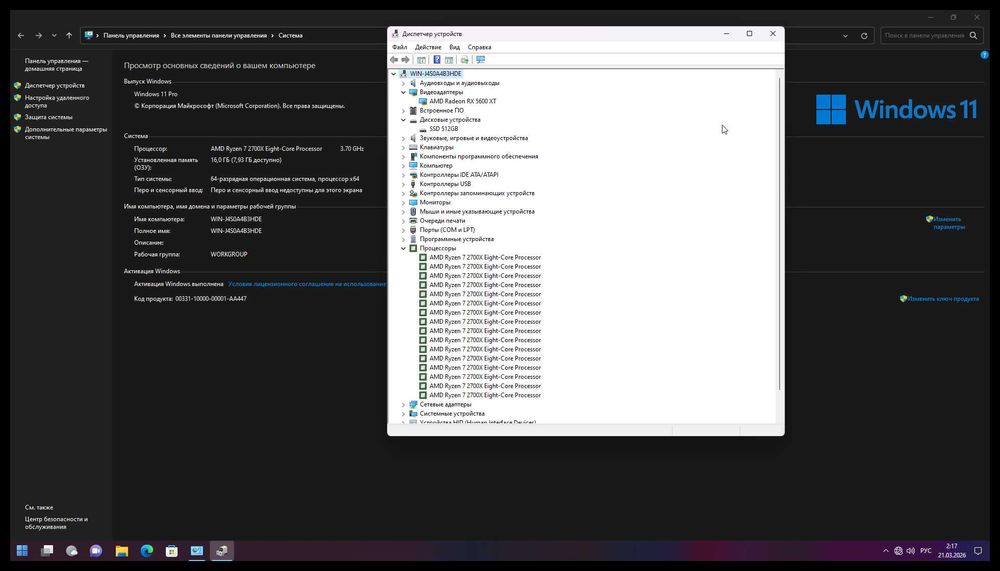The width and height of the screenshot is (1000, 571).
Task: Toggle the action pane toolbar icon
Action: tap(449, 59)
